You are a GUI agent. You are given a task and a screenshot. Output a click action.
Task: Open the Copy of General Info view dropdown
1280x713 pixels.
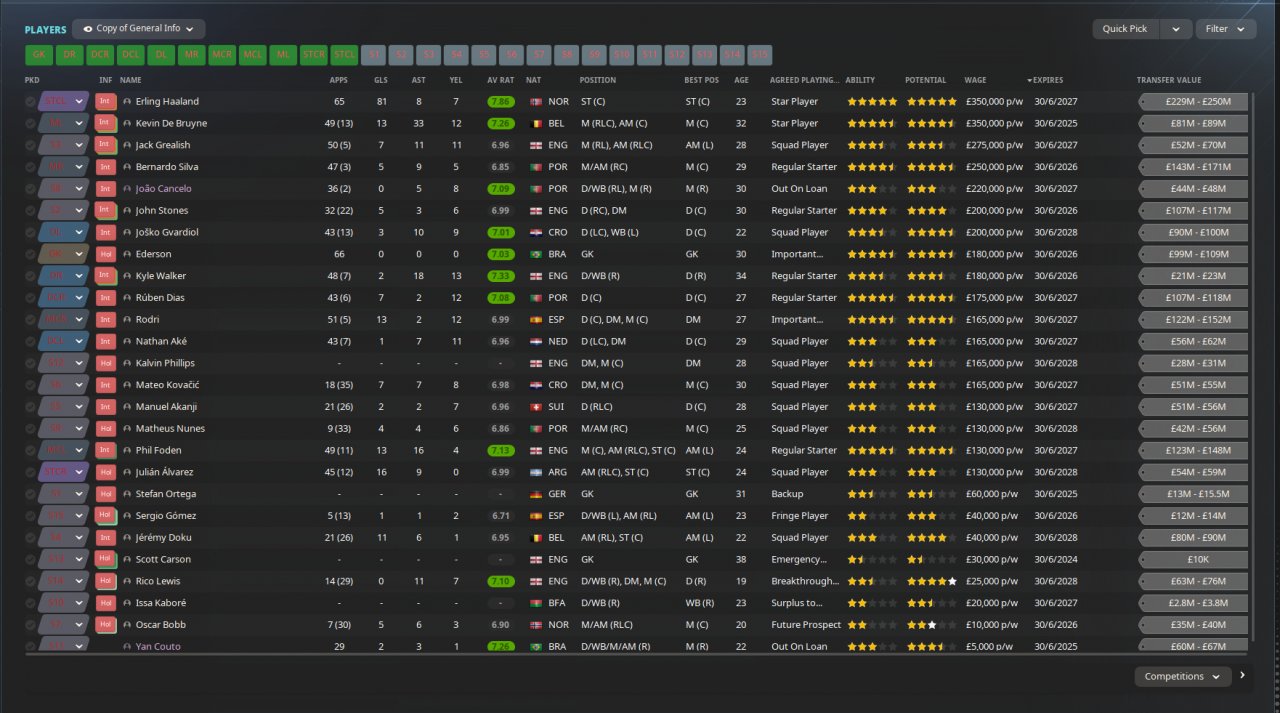click(139, 29)
